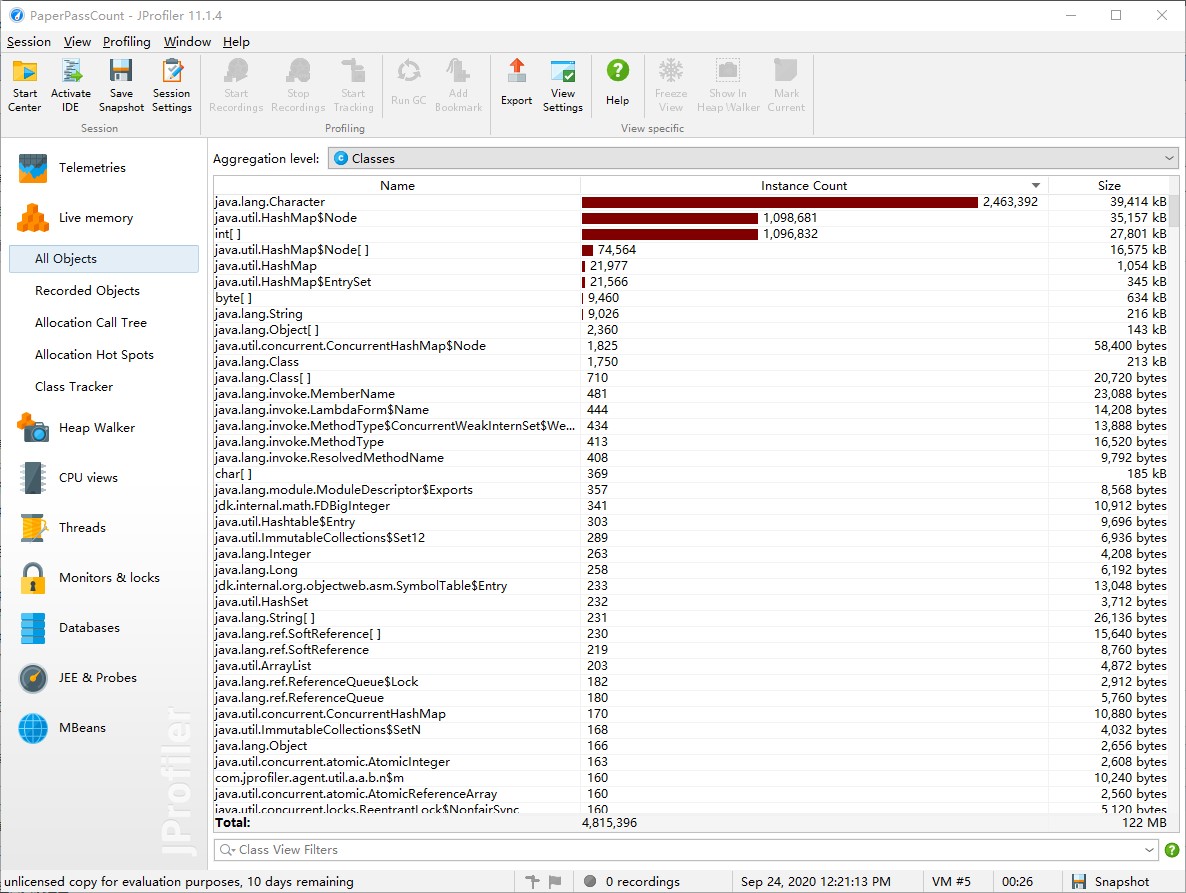1186x893 pixels.
Task: Select the byte[ ] row
Action: (x=691, y=298)
